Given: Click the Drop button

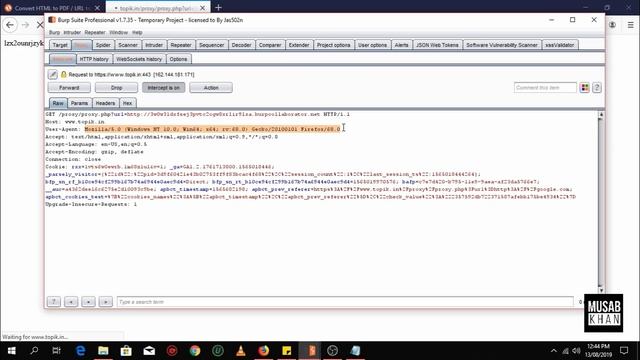Looking at the screenshot, I should point(116,87).
